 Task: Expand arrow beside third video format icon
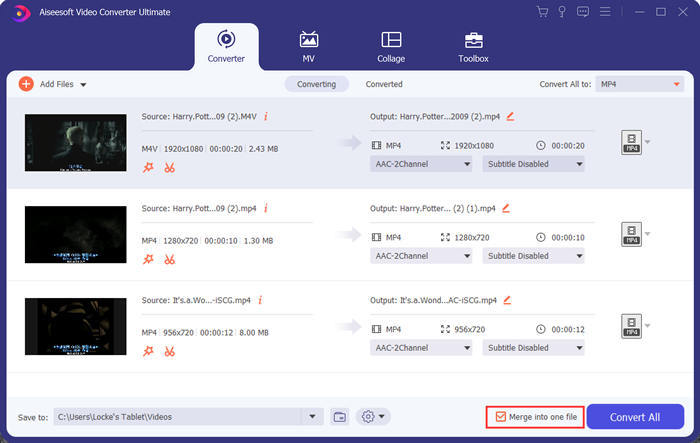[x=647, y=326]
